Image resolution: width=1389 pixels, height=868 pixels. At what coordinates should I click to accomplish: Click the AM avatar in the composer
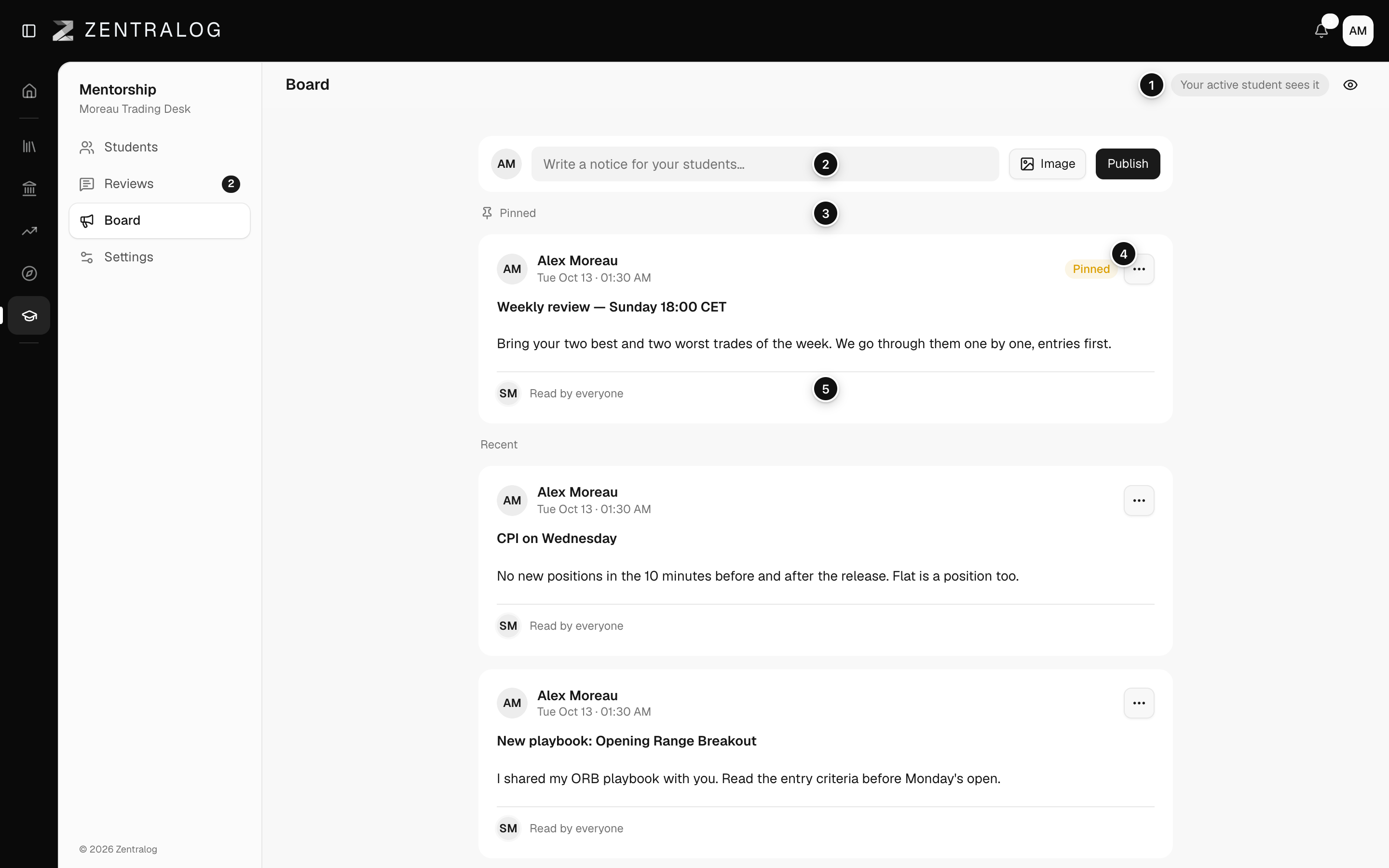click(x=506, y=164)
